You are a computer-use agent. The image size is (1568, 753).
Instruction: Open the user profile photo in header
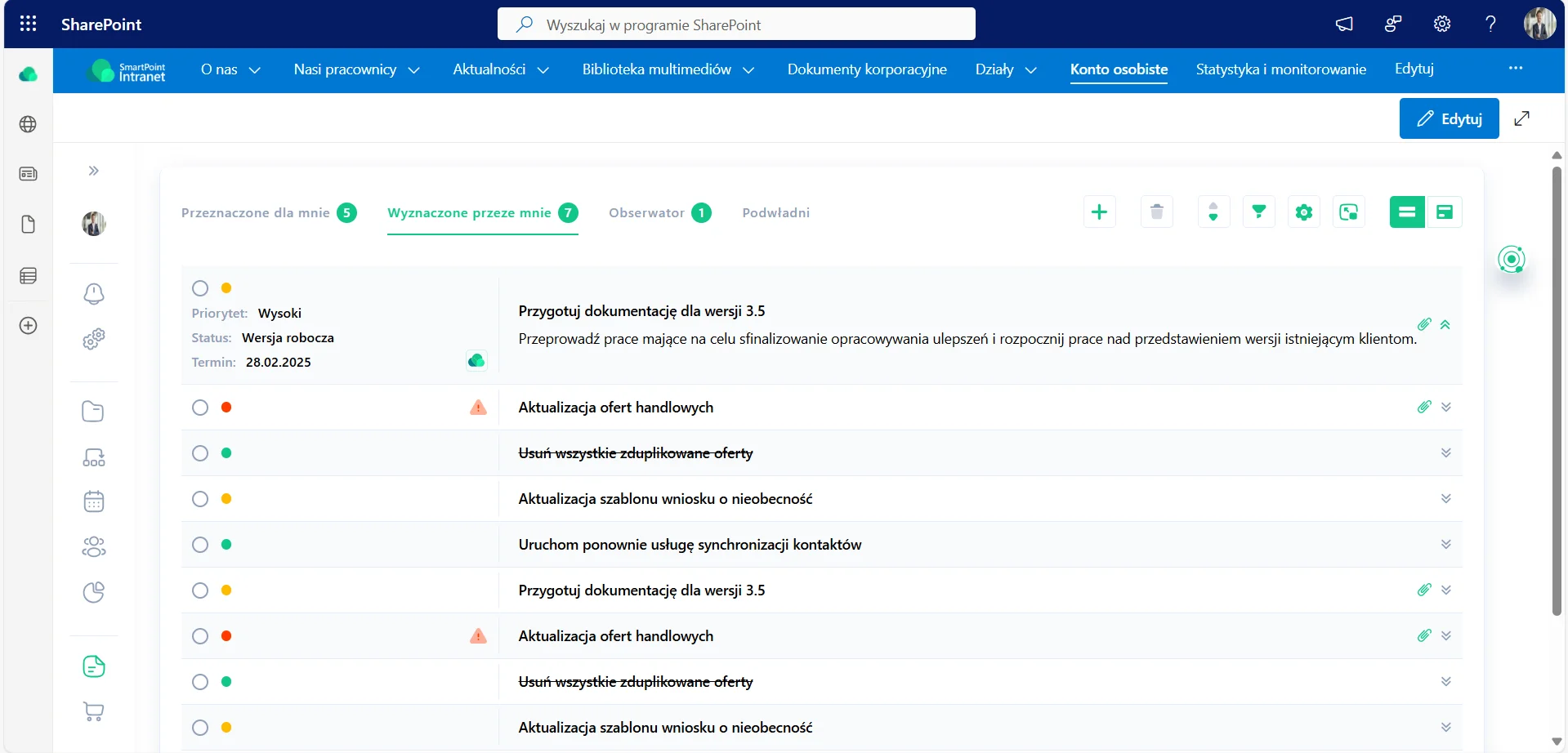coord(1539,24)
